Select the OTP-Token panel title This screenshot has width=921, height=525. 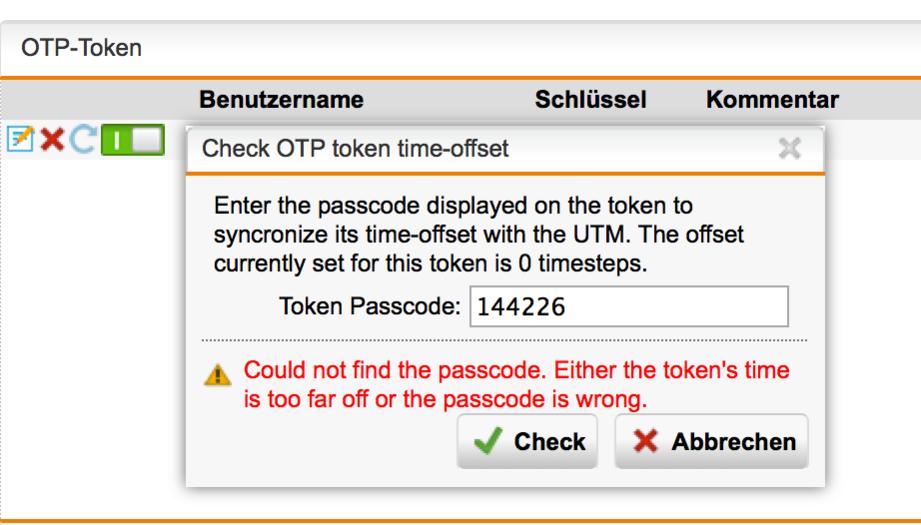coord(82,48)
